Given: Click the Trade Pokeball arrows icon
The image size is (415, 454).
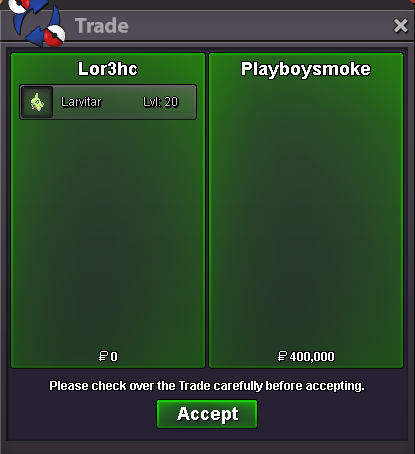Looking at the screenshot, I should point(36,22).
